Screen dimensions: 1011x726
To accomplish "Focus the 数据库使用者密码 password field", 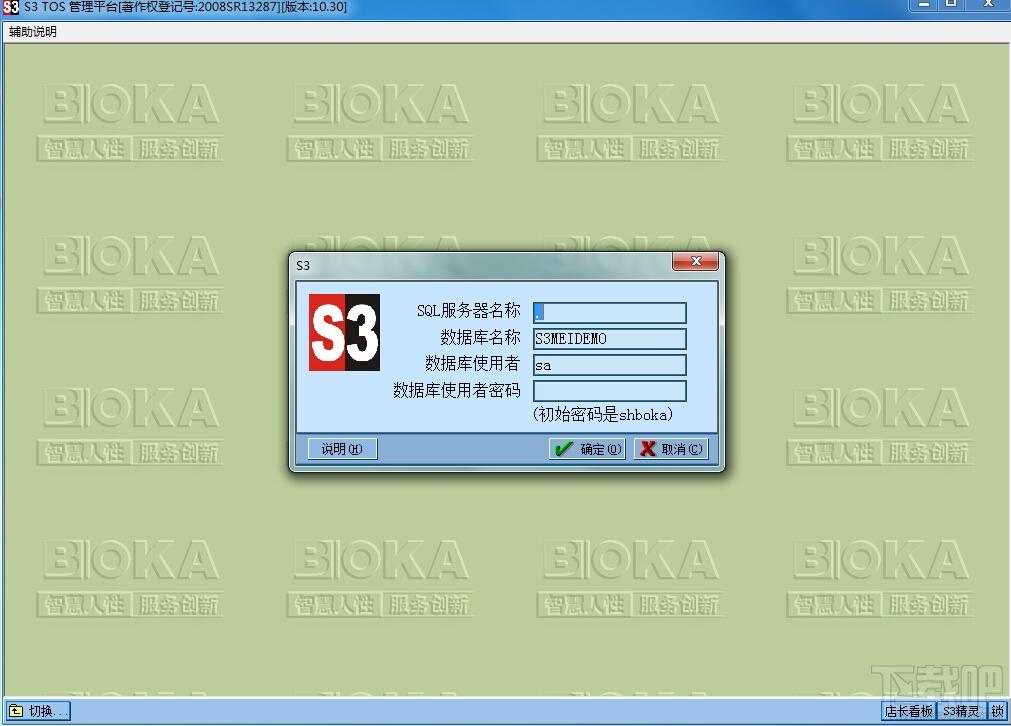I will coord(609,391).
